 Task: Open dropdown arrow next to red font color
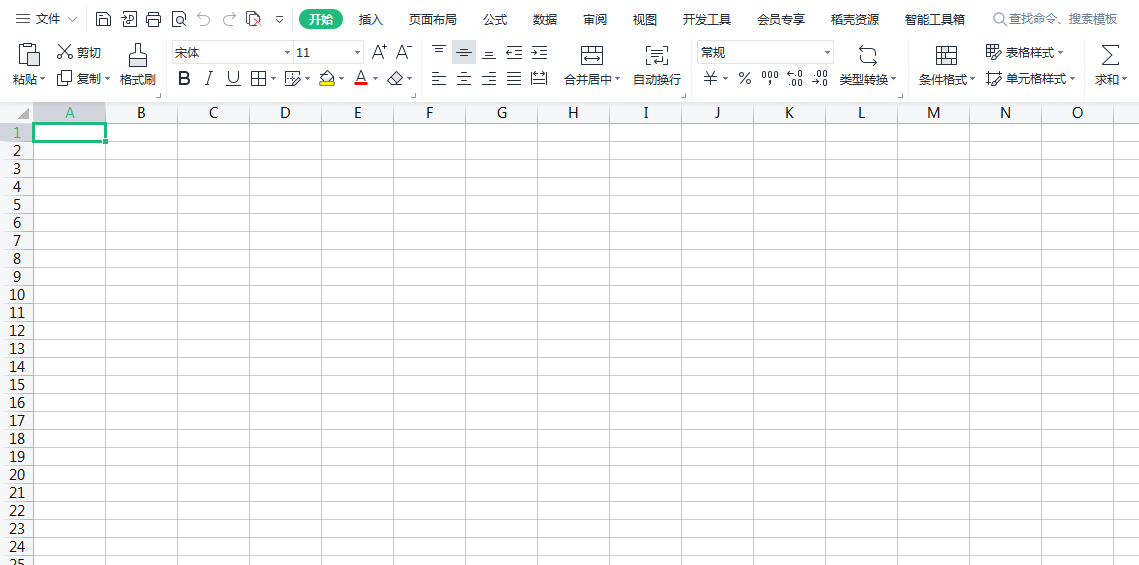[x=376, y=78]
